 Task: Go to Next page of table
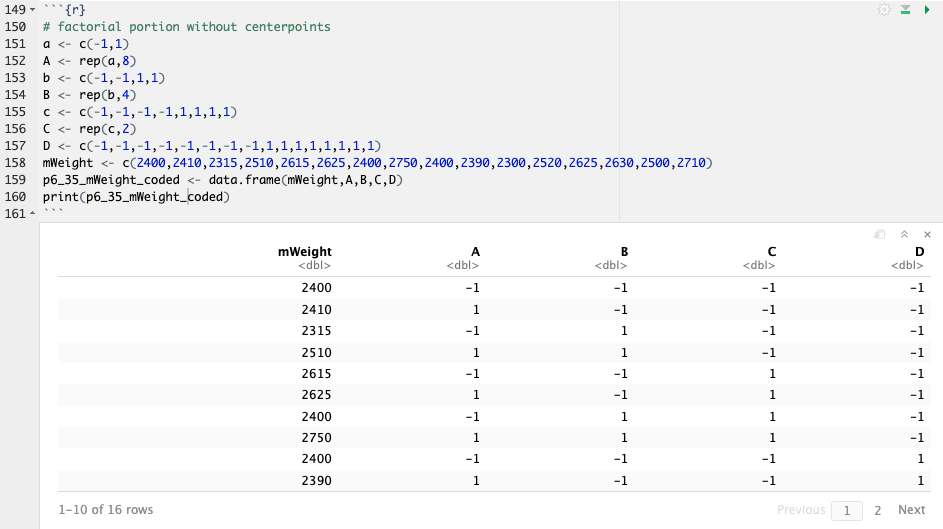[911, 510]
